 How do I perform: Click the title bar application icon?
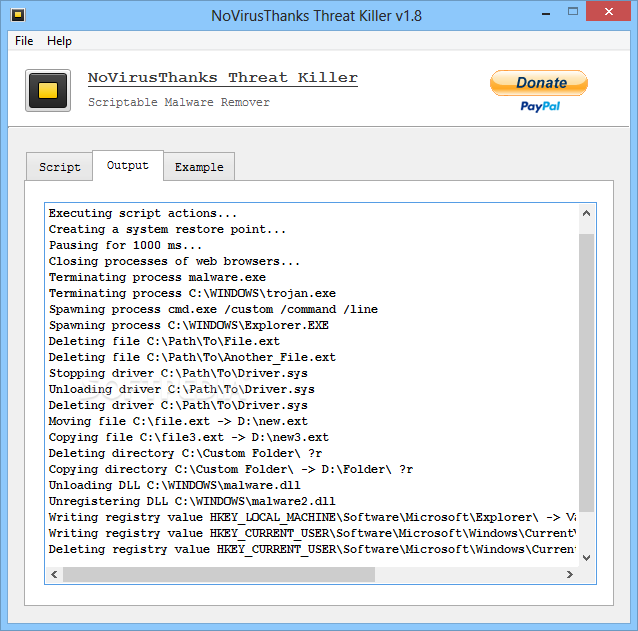pyautogui.click(x=18, y=15)
